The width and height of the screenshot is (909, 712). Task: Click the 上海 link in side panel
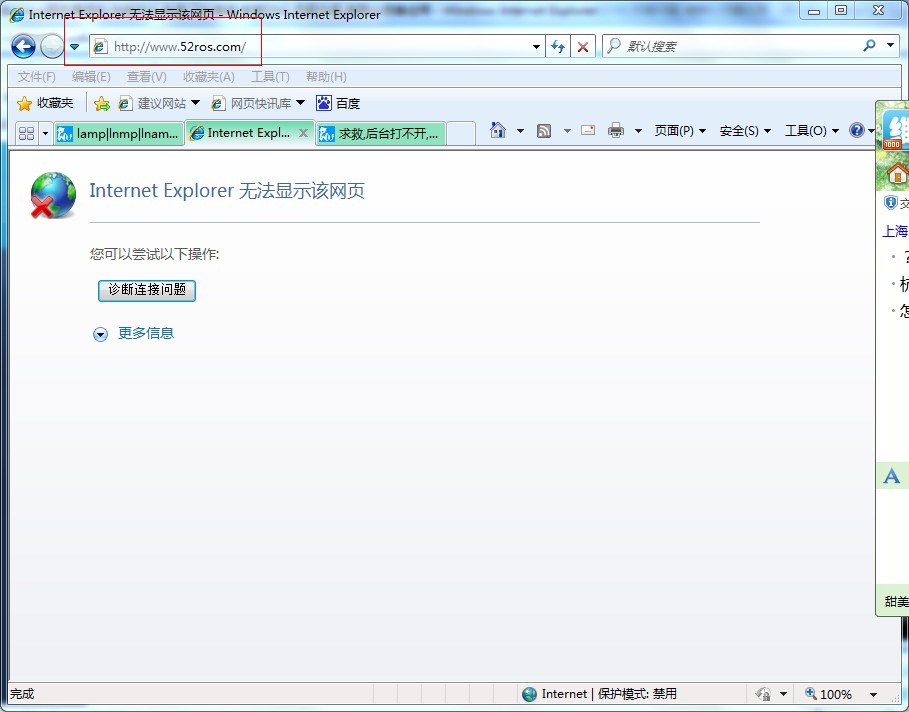click(895, 231)
